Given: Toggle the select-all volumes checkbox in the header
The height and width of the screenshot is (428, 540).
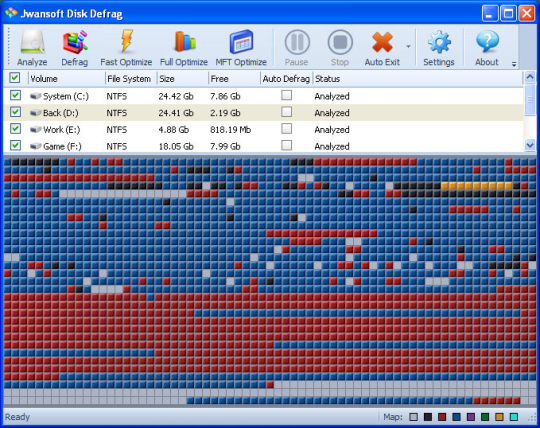Looking at the screenshot, I should [x=15, y=78].
